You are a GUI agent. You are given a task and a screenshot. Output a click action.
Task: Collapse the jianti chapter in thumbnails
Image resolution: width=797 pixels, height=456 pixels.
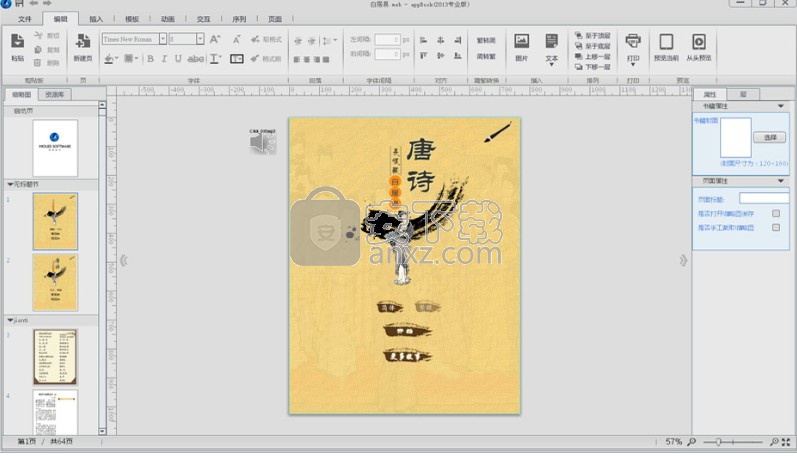[x=10, y=320]
